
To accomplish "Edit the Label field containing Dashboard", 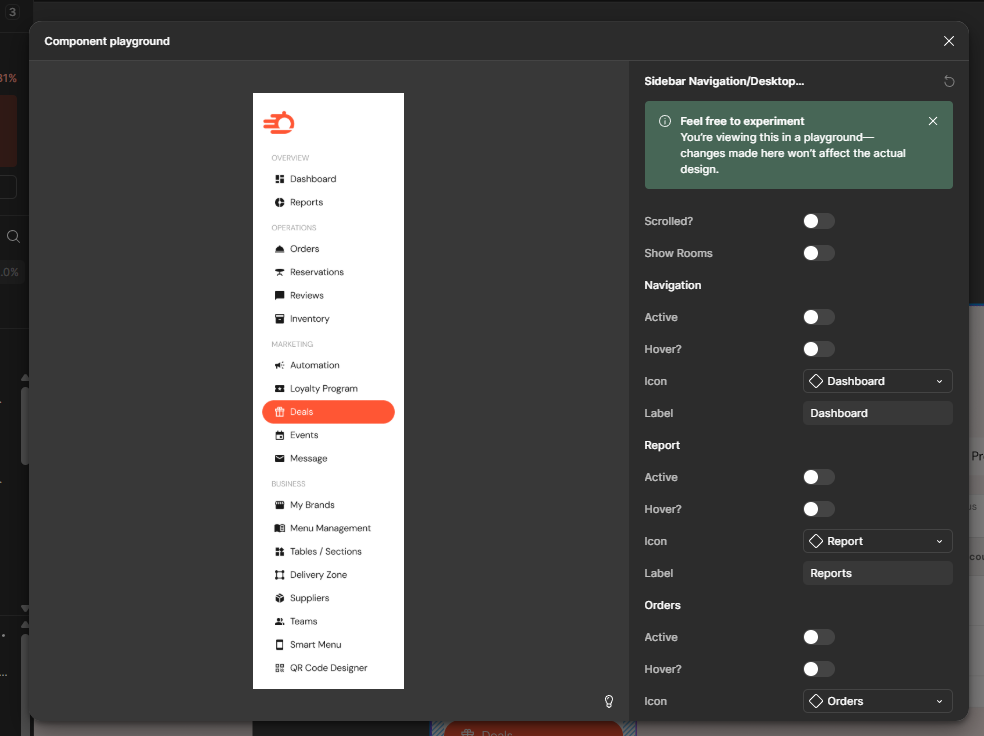I will 877,413.
